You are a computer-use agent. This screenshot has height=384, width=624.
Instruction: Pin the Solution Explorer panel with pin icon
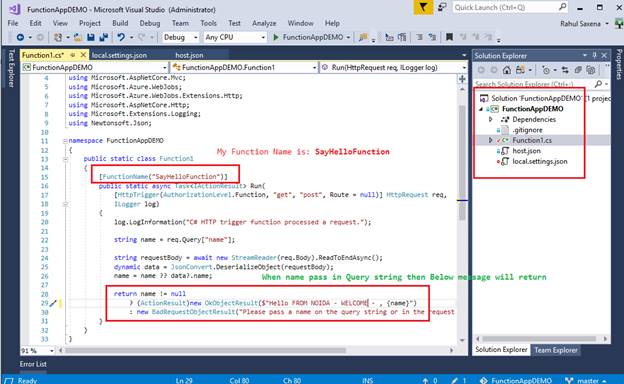(x=595, y=55)
